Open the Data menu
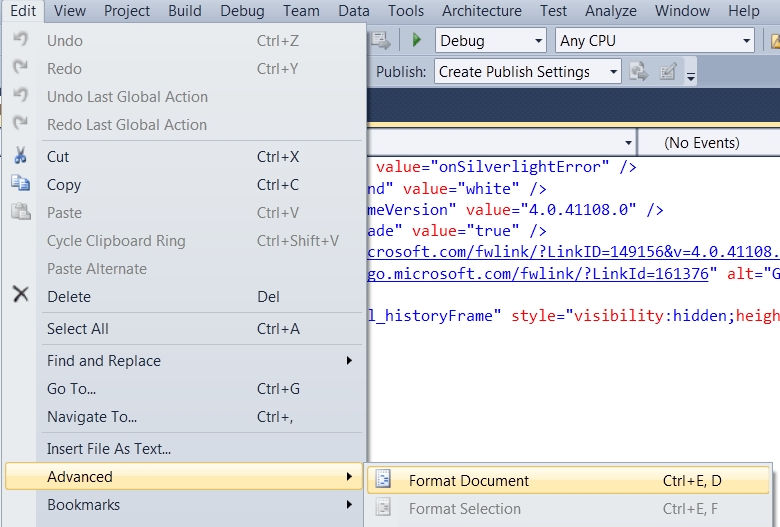The width and height of the screenshot is (780, 527). [354, 11]
